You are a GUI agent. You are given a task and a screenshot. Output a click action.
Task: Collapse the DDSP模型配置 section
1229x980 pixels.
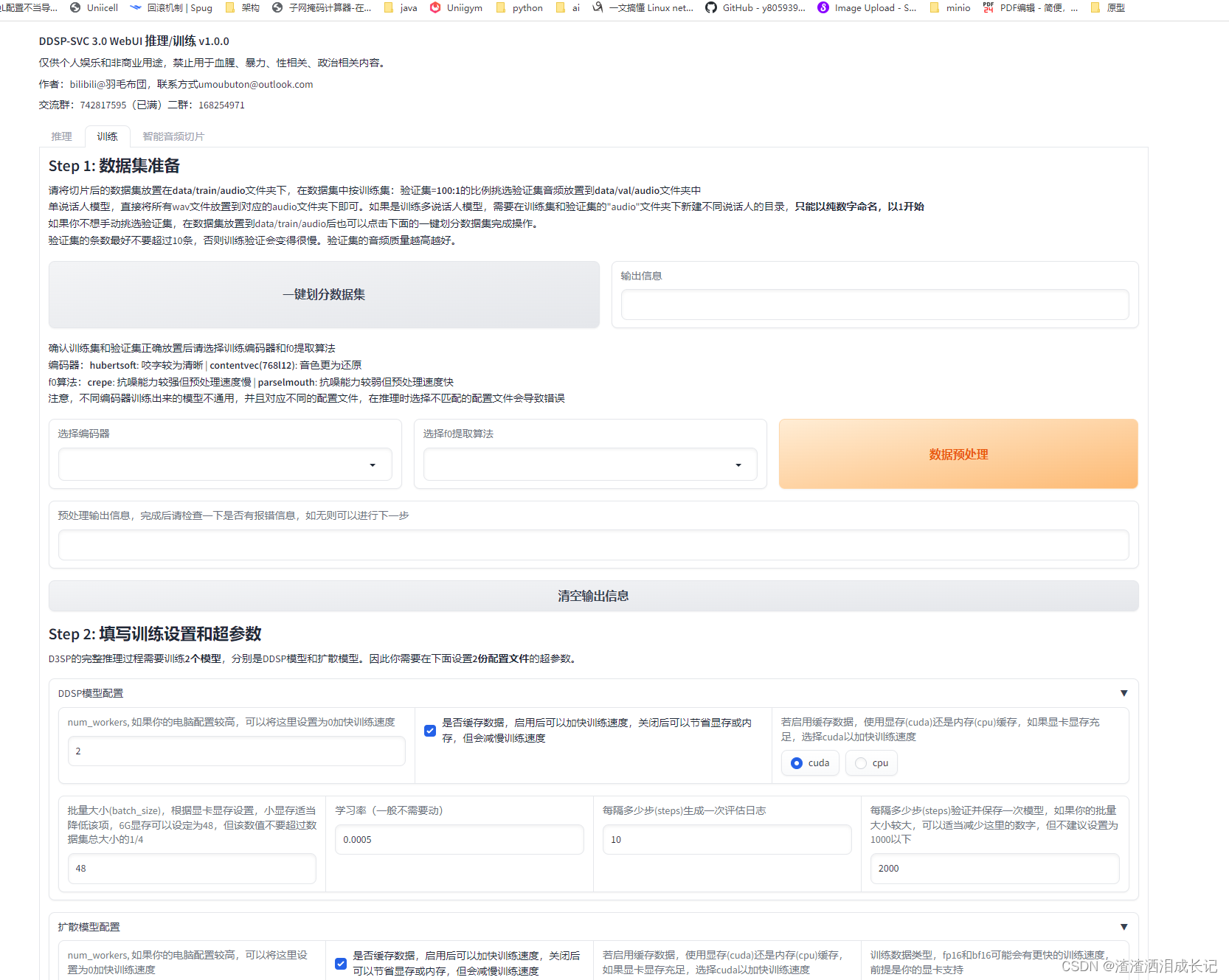[1124, 693]
